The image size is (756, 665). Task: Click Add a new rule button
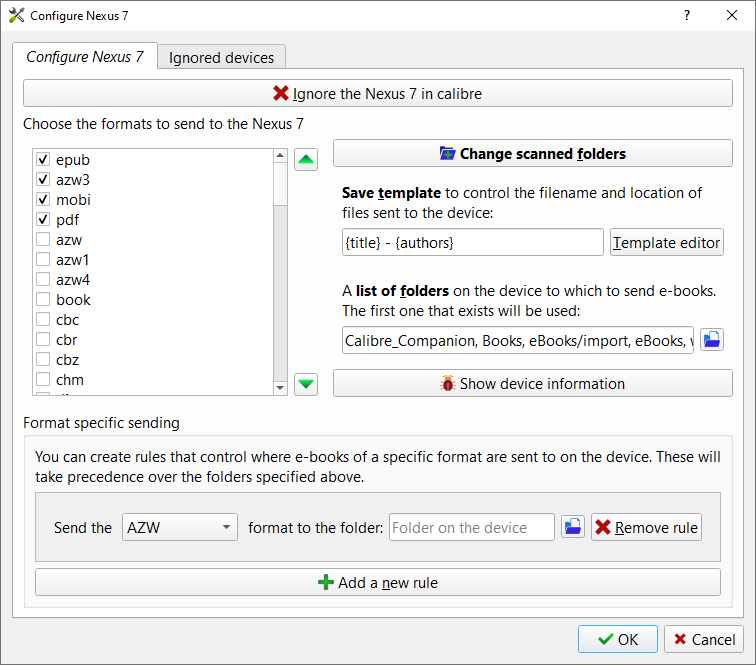[378, 582]
